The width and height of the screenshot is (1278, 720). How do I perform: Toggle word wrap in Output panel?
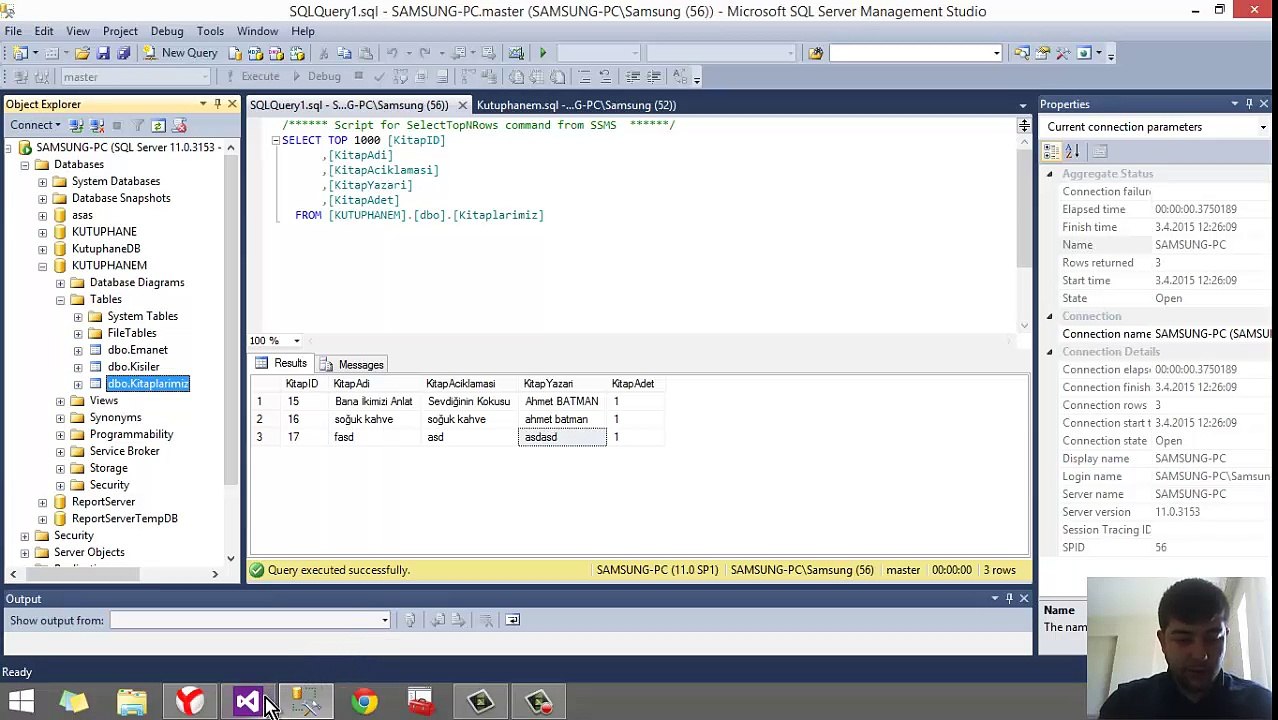pos(512,620)
